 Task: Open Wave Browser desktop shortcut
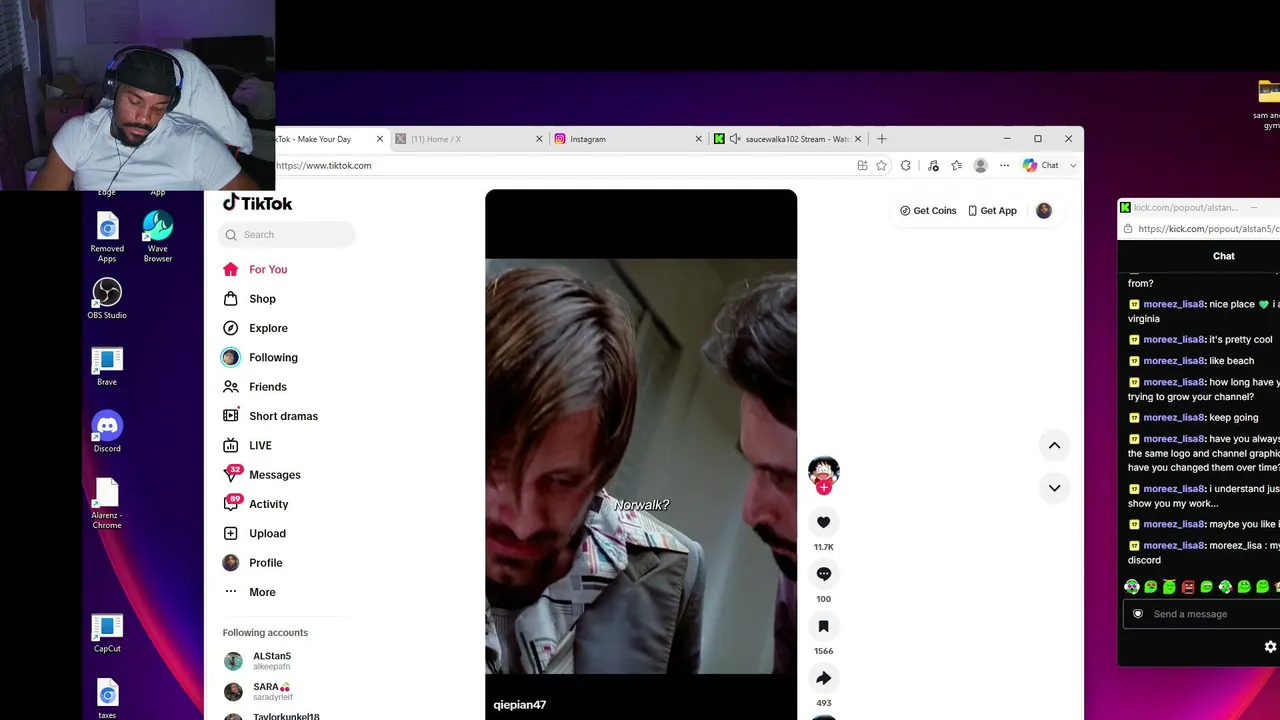click(x=157, y=237)
